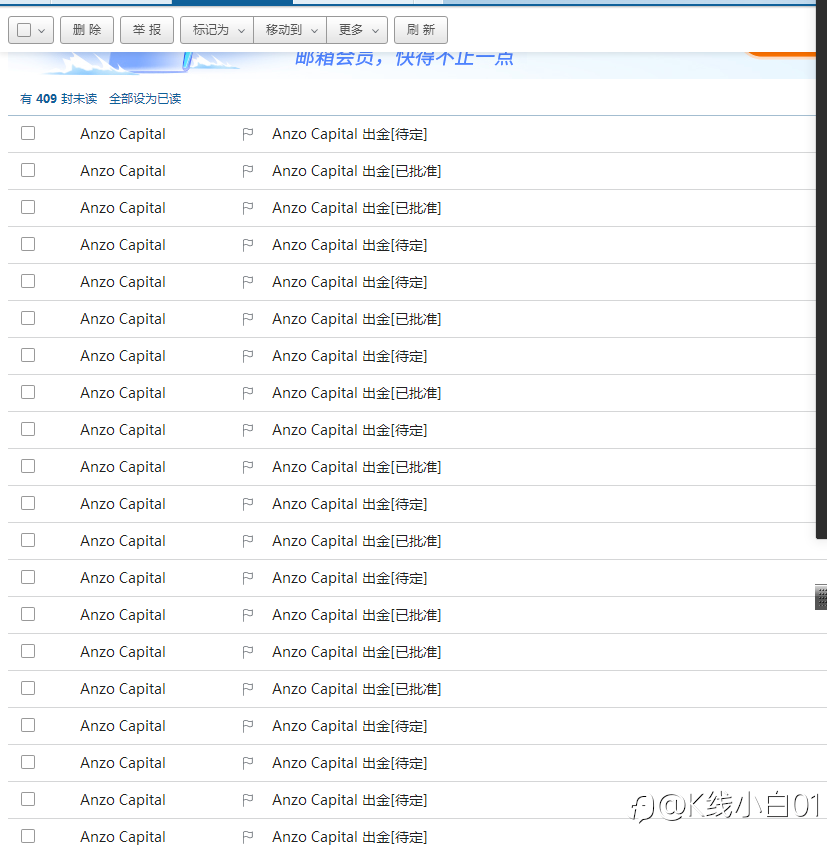Open the fourteenth email subject 出金[已批准]
The image size is (827, 855).
coord(357,615)
